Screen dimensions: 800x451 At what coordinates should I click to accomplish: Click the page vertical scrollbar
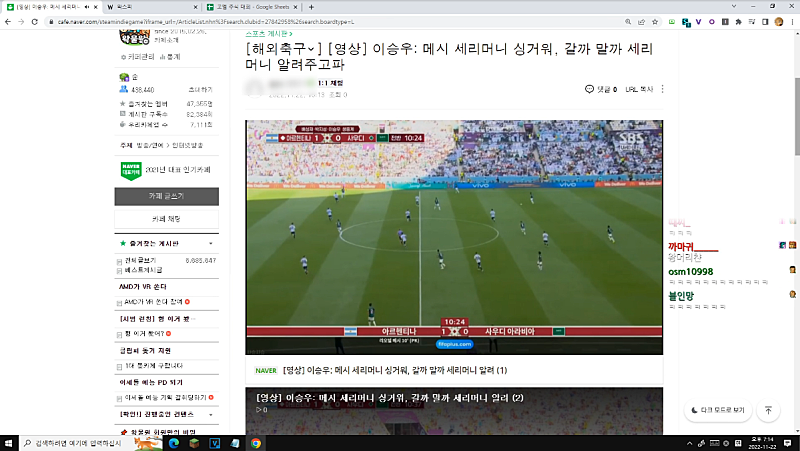pos(797,117)
